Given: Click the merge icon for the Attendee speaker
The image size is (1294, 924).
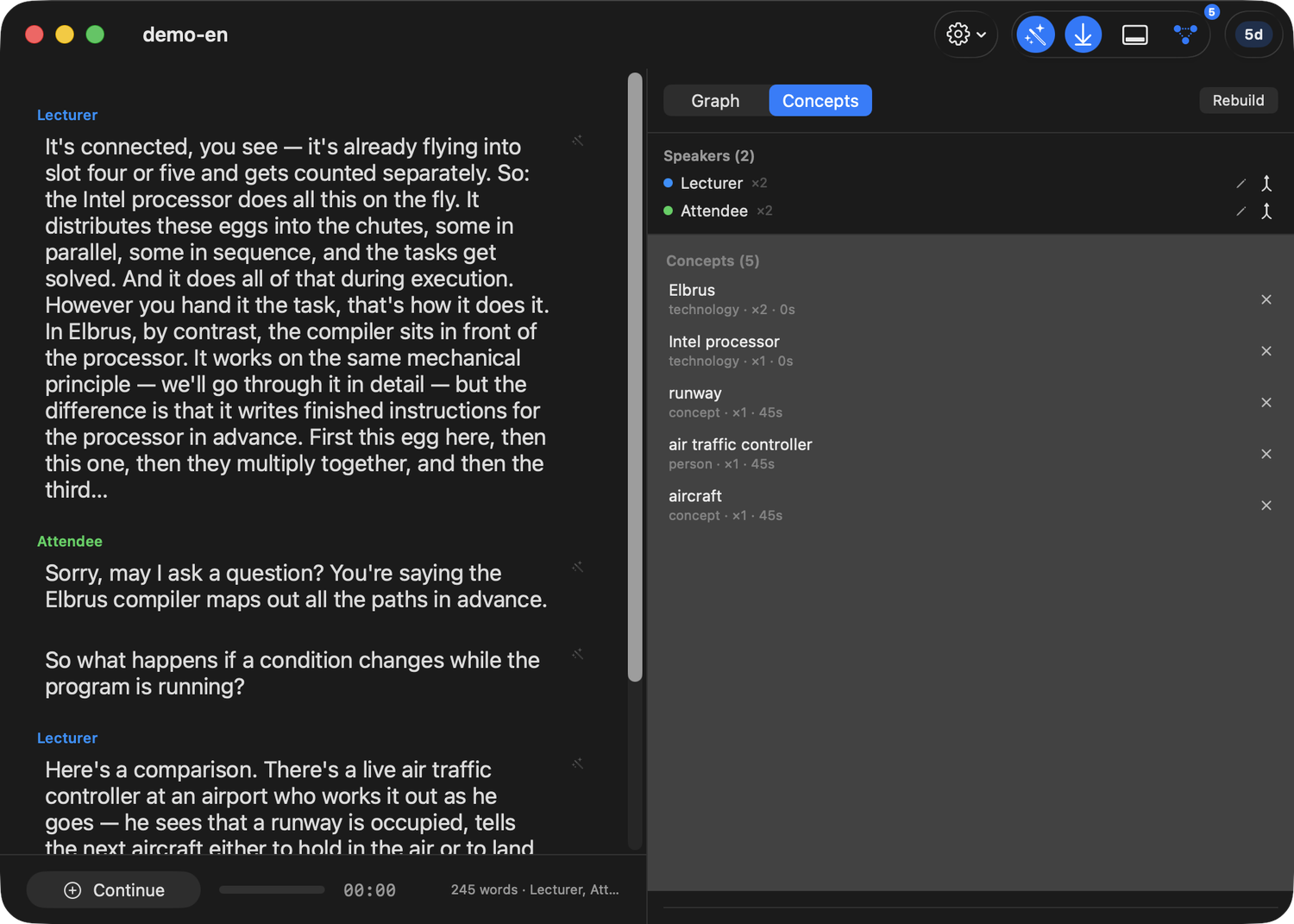Looking at the screenshot, I should (x=1266, y=211).
